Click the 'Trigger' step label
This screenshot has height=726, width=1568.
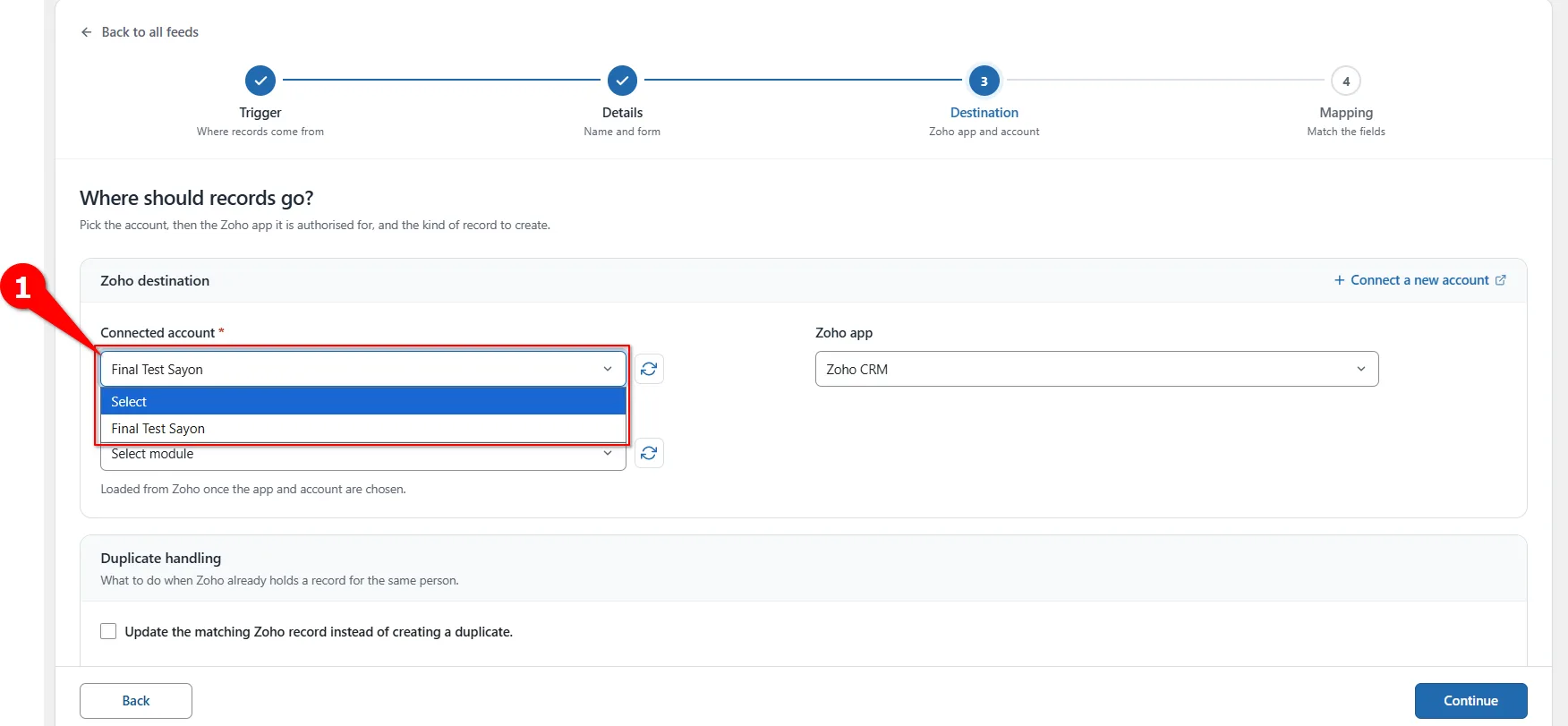point(260,113)
